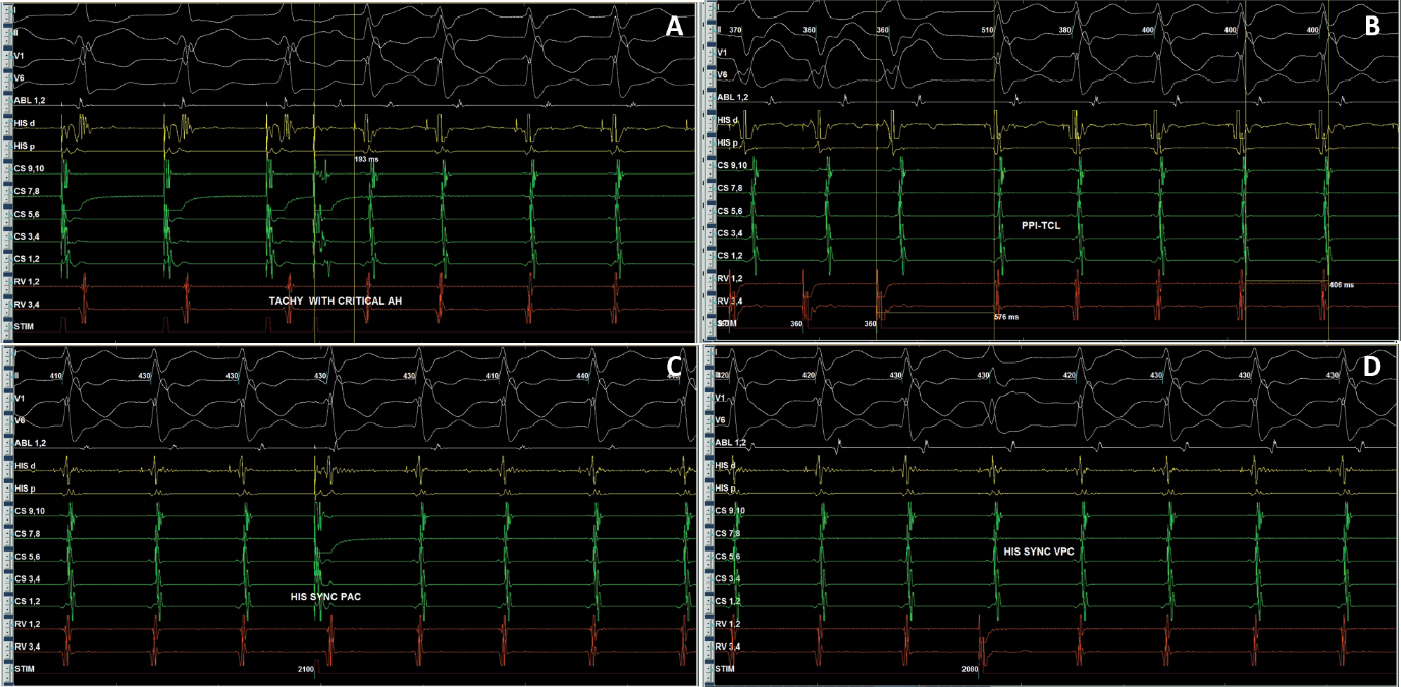Select the 193 ms measurement in panel A
Viewport: 1401px width, 687px height.
pyautogui.click(x=367, y=159)
